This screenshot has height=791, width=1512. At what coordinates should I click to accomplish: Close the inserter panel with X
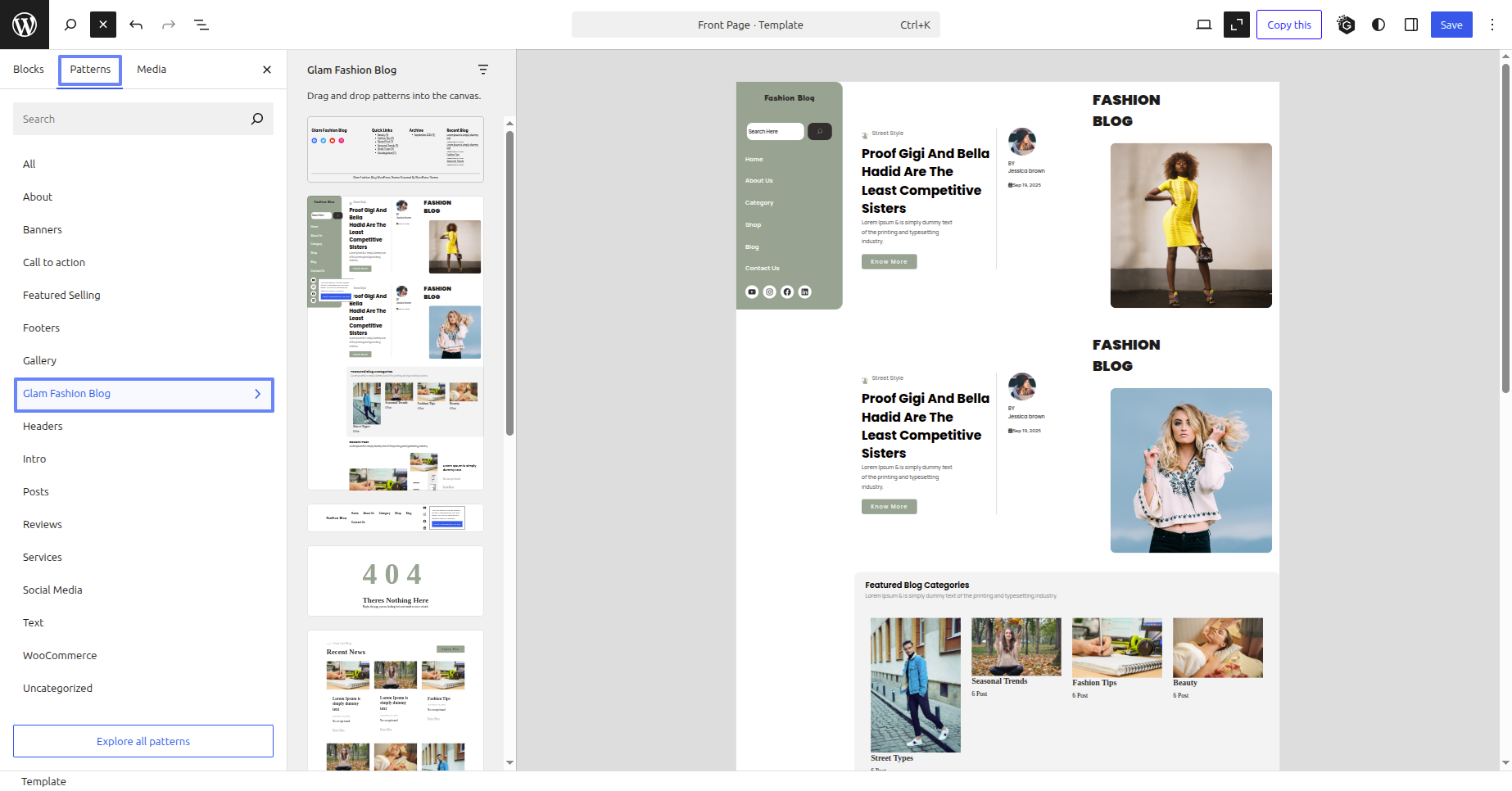267,70
